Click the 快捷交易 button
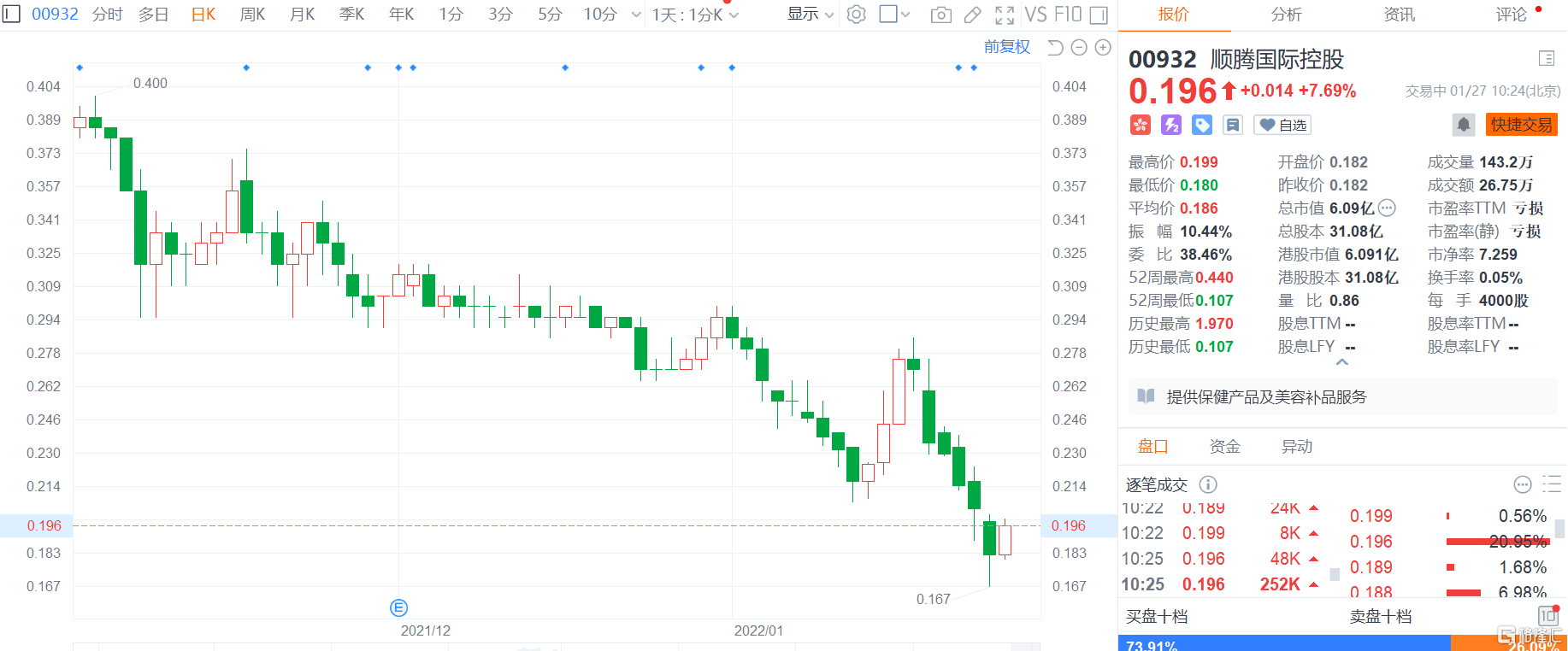Viewport: 1568px width, 651px height. 1521,125
